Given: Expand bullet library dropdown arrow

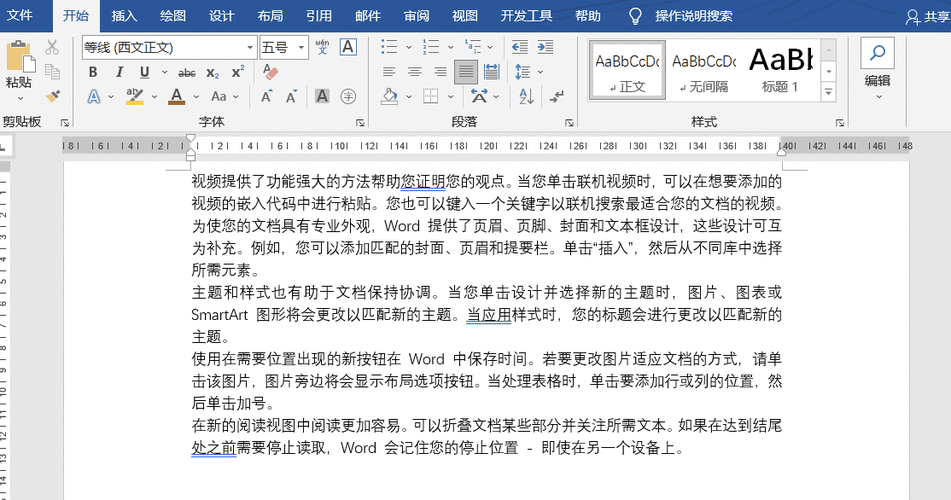Looking at the screenshot, I should coord(408,47).
